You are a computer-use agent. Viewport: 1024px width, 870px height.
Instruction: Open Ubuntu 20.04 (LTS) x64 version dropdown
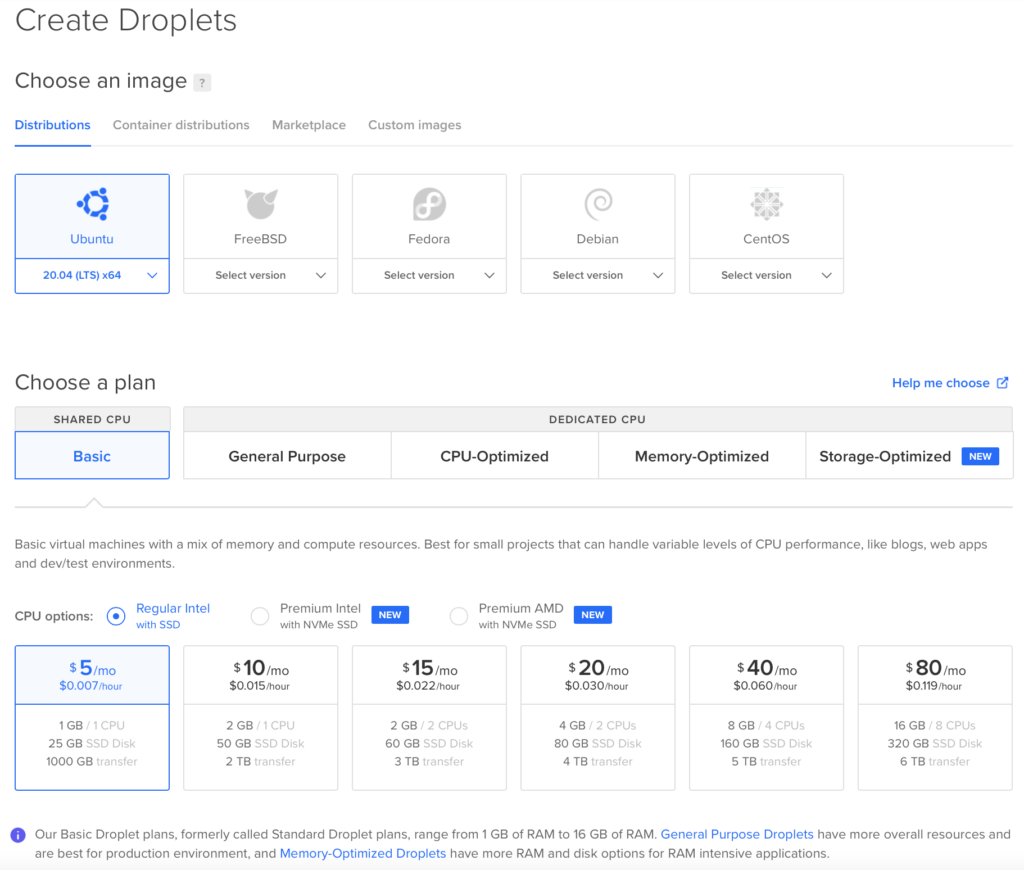[x=92, y=276]
